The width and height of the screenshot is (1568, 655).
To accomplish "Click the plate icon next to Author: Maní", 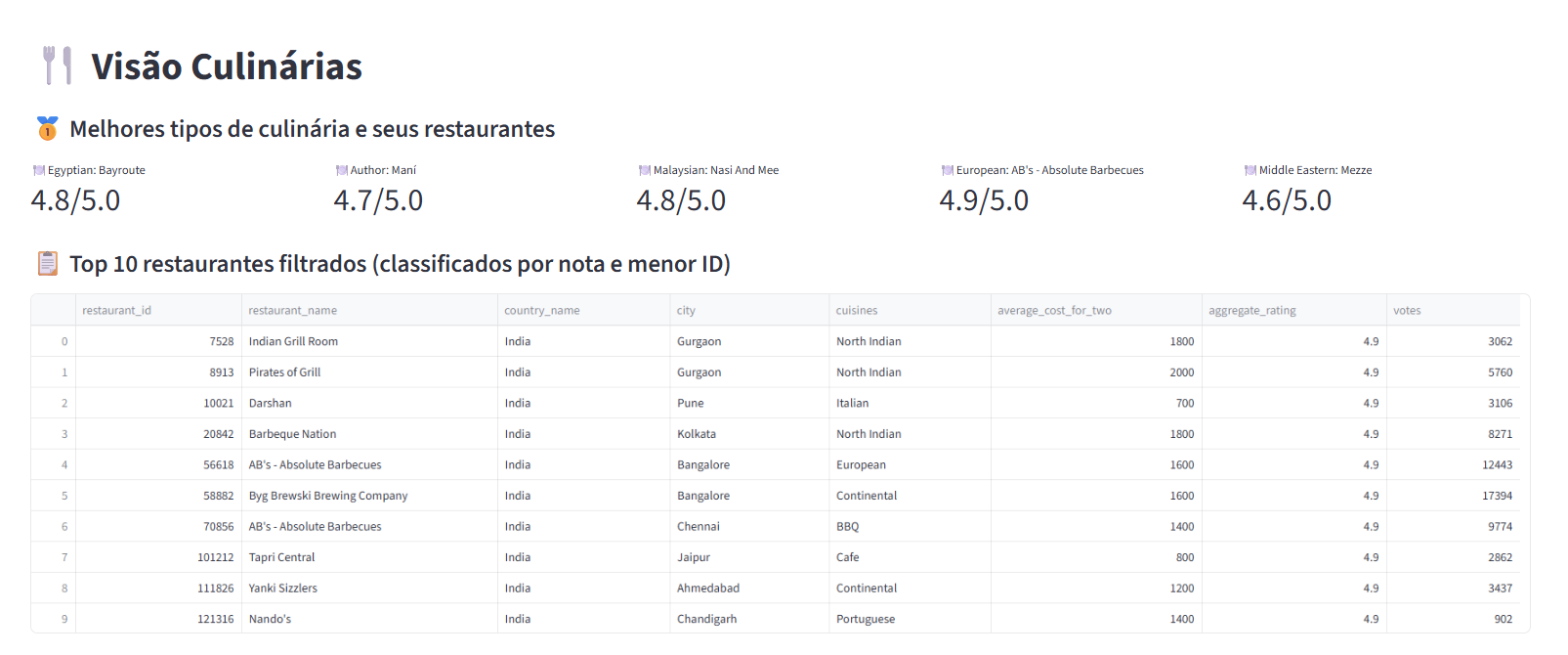I will click(x=342, y=170).
